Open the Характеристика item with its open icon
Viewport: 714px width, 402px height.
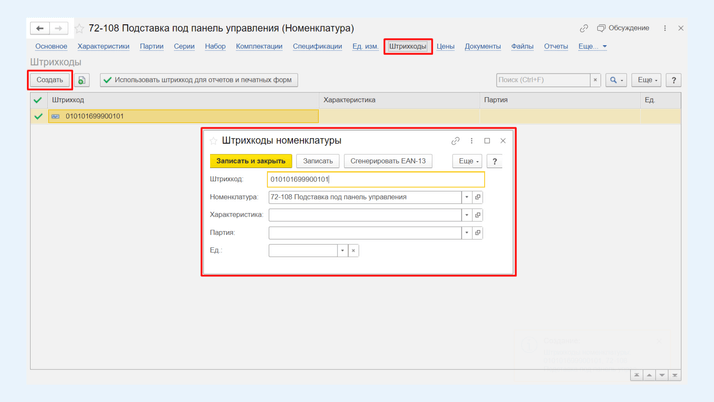tap(478, 215)
